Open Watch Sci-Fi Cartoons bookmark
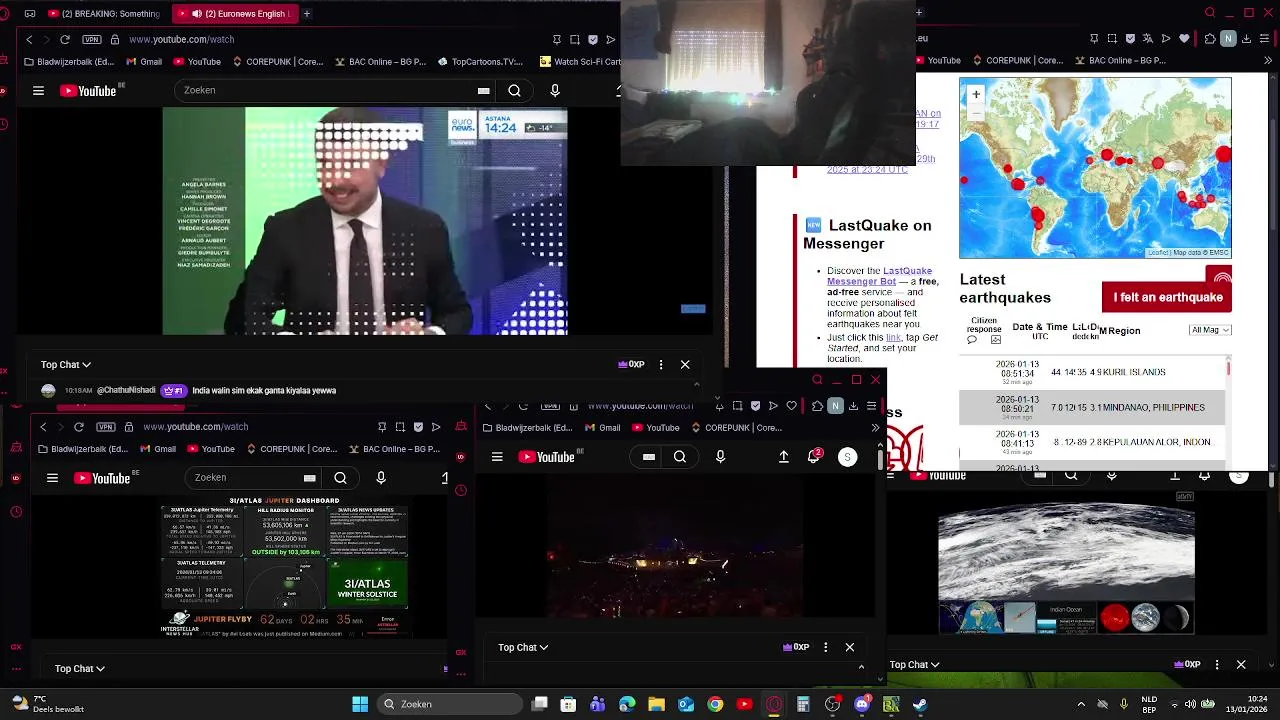Image resolution: width=1280 pixels, height=720 pixels. pyautogui.click(x=580, y=61)
